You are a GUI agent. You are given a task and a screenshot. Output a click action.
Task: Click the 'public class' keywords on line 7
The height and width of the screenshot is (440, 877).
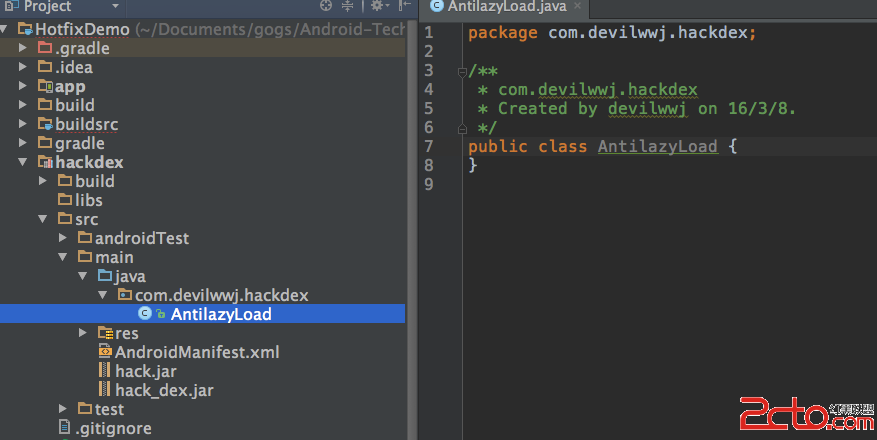527,146
